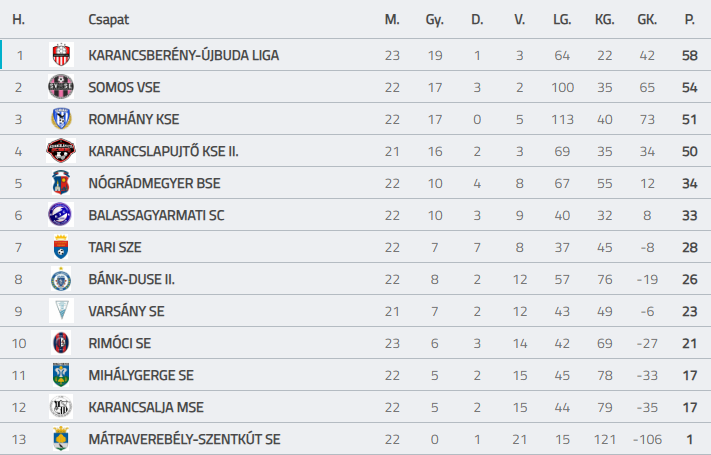The width and height of the screenshot is (711, 455).
Task: Click the Somos VSE team logo
Action: [x=61, y=87]
